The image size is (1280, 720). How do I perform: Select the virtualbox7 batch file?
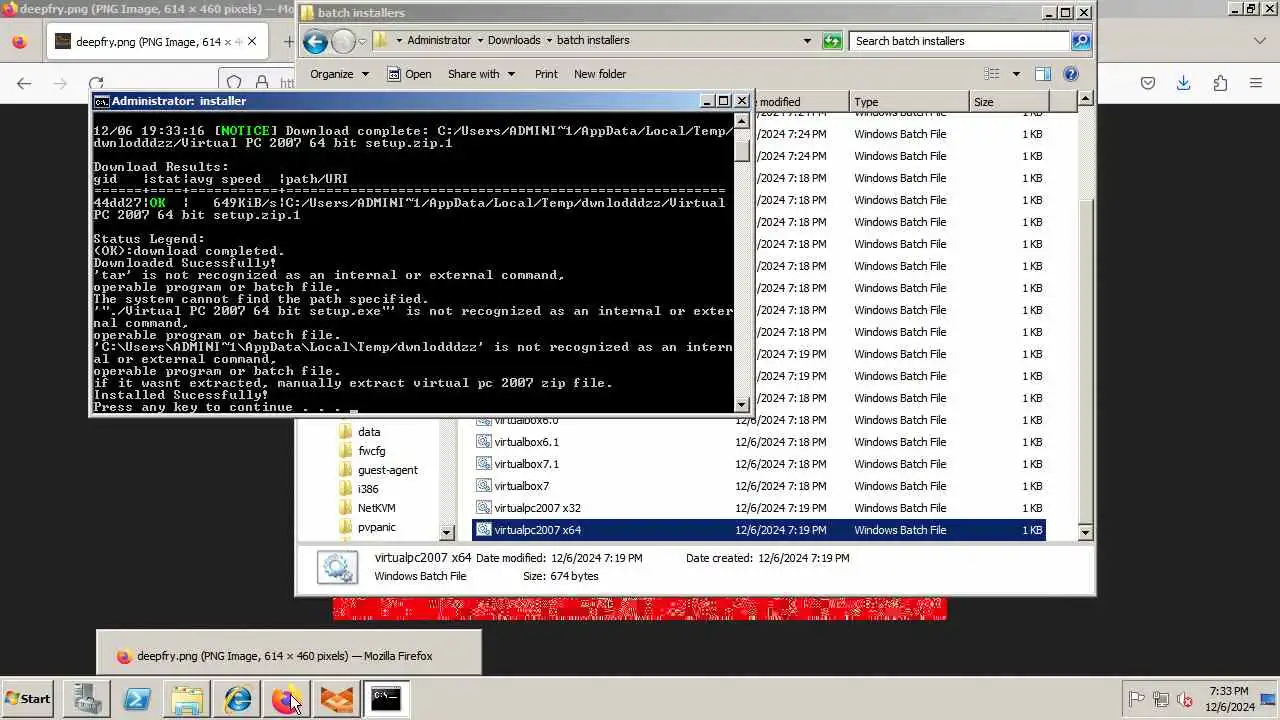pyautogui.click(x=759, y=486)
